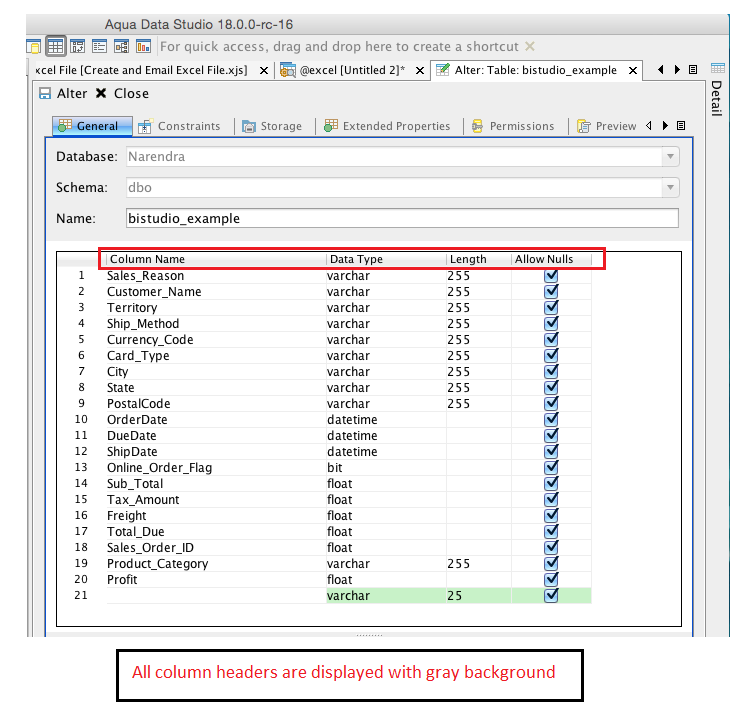Show the editor tab list menu

693,70
